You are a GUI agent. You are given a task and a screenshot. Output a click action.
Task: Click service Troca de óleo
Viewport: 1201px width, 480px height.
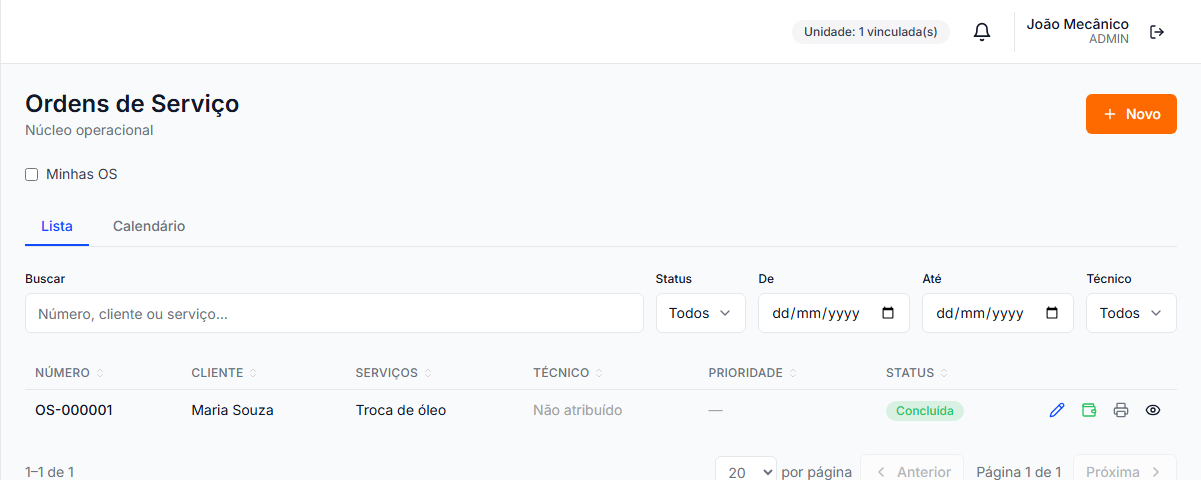click(x=401, y=410)
